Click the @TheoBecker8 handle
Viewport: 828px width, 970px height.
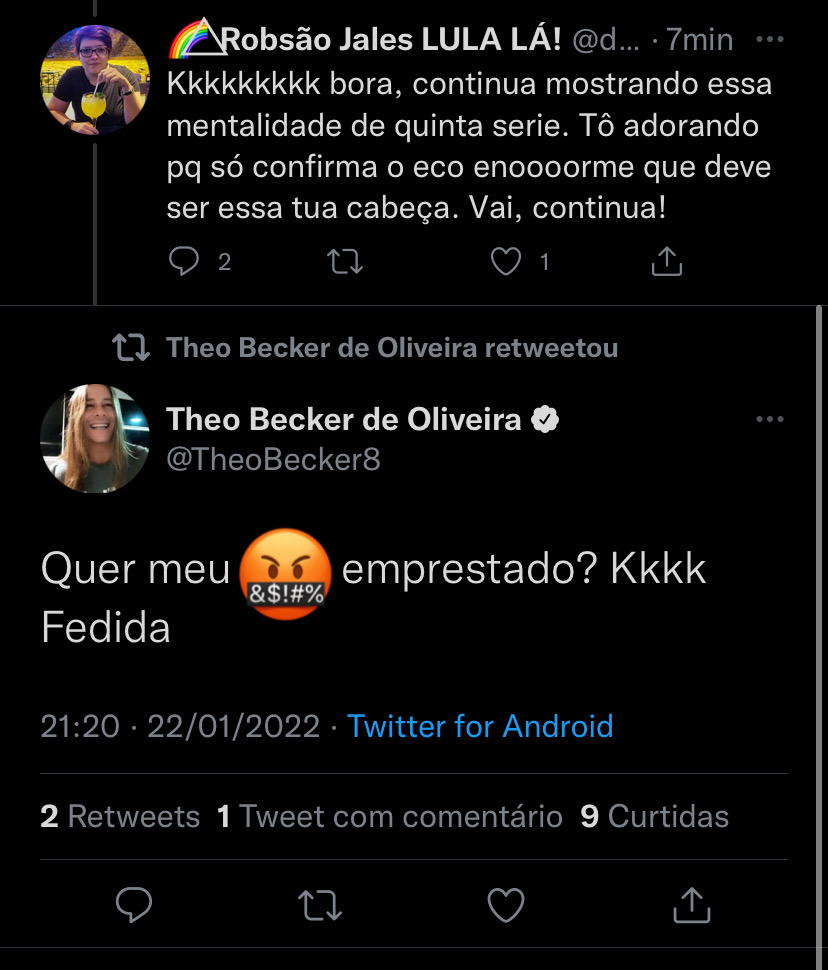click(x=273, y=461)
